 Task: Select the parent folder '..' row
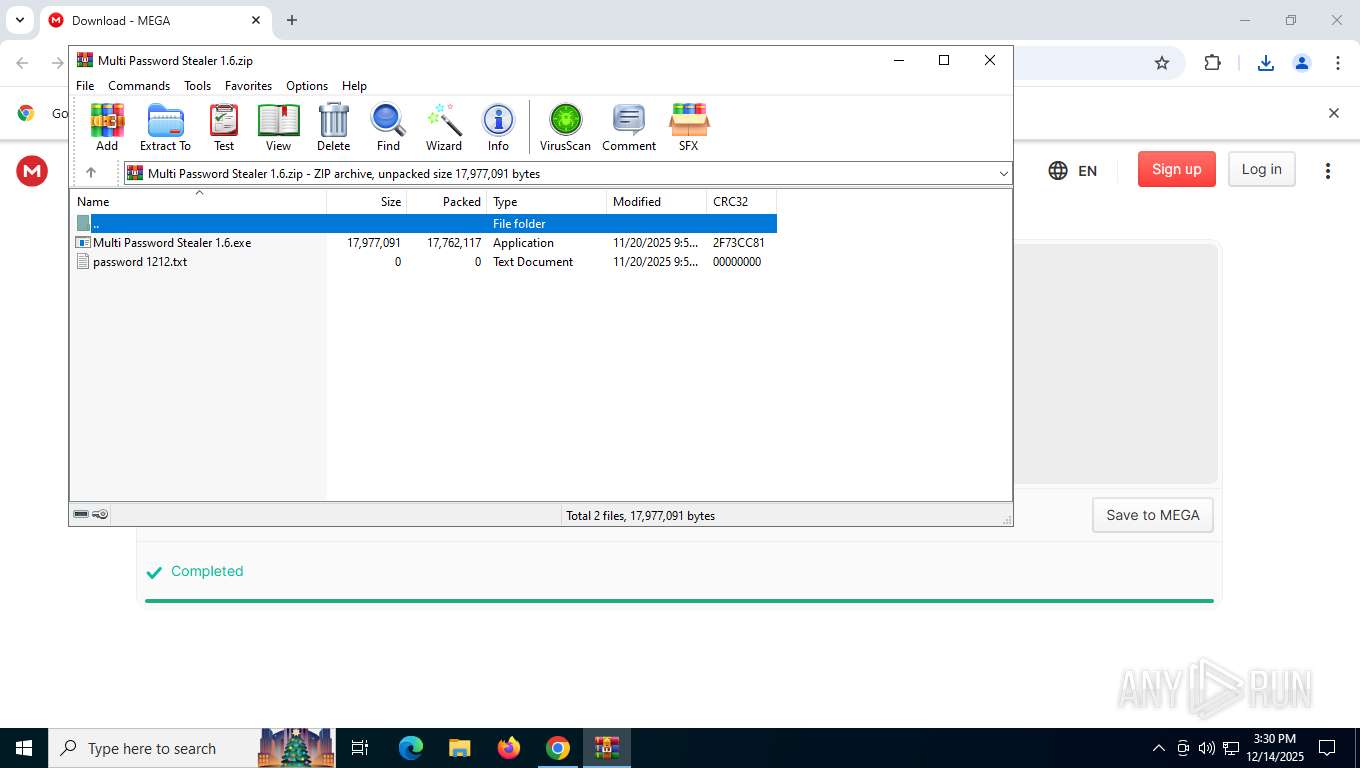[423, 224]
